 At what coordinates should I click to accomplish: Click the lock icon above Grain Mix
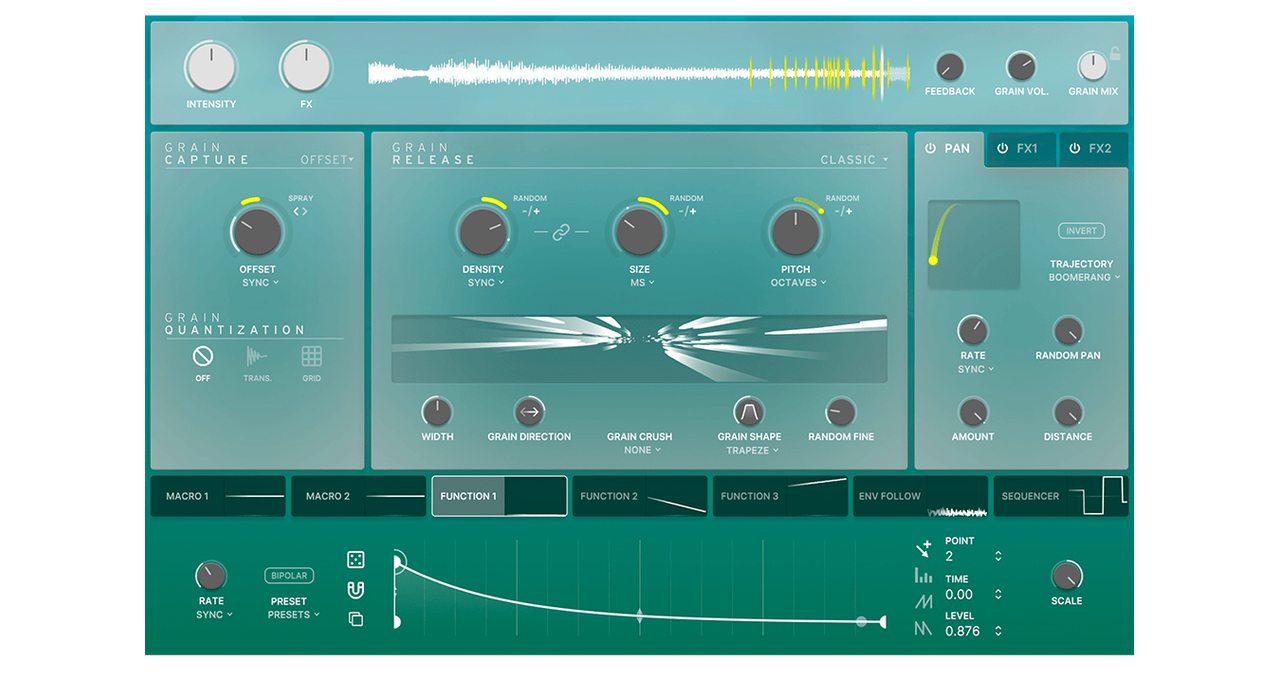point(1115,54)
